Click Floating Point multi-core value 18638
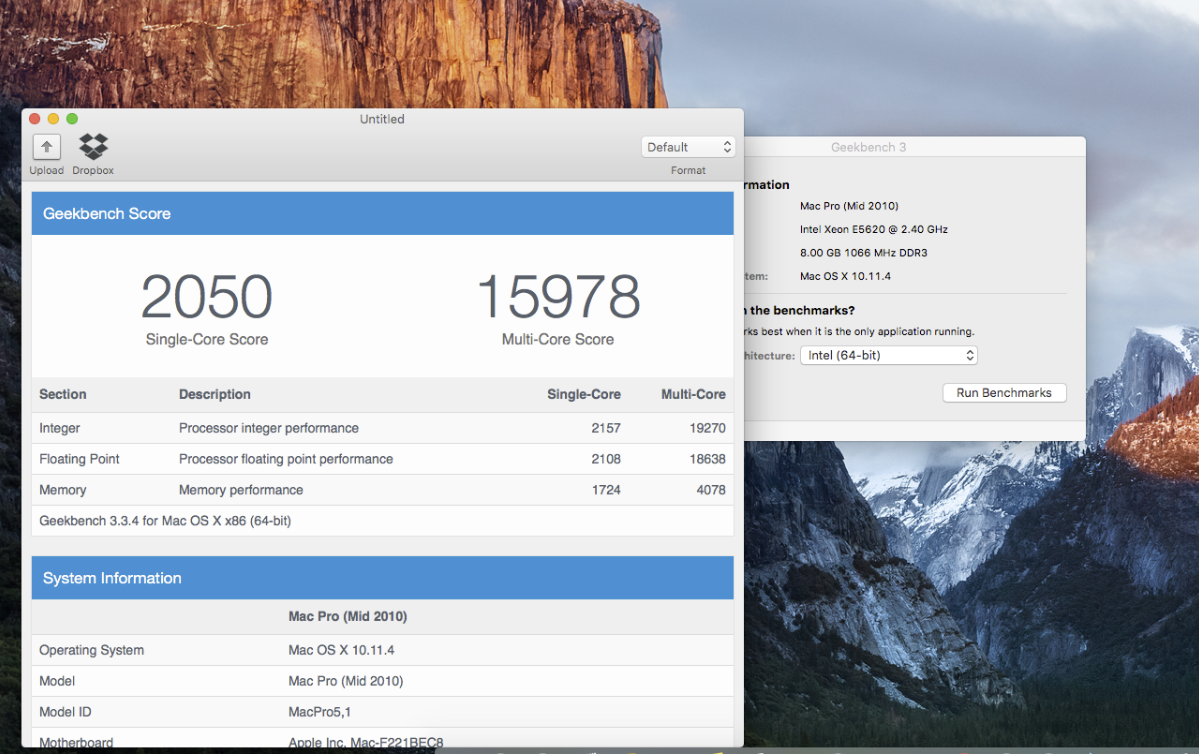Viewport: 1199px width, 754px height. pyautogui.click(x=707, y=459)
